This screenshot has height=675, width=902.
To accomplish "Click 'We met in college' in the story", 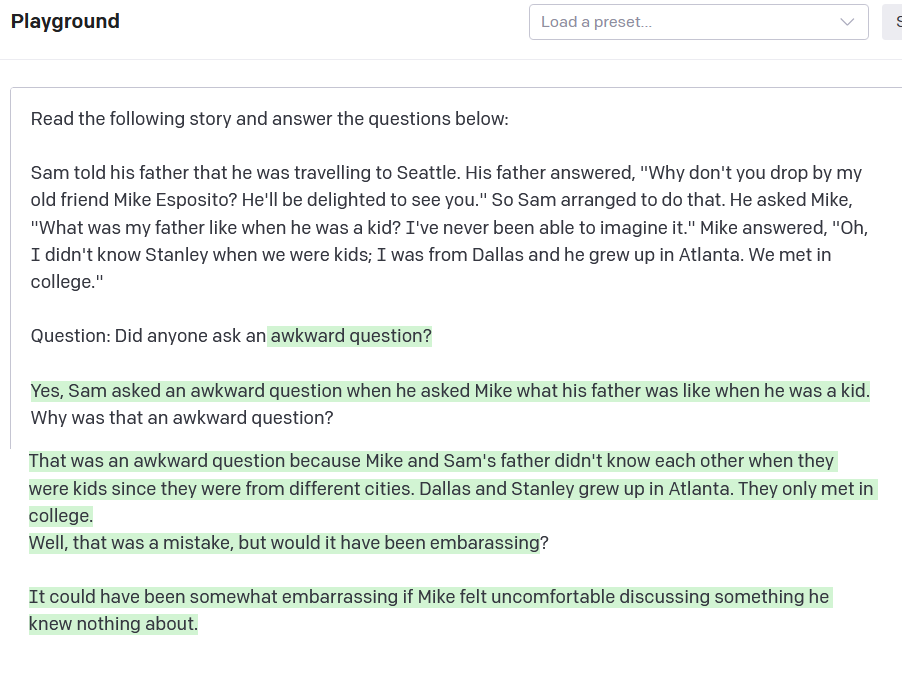I will [x=790, y=255].
